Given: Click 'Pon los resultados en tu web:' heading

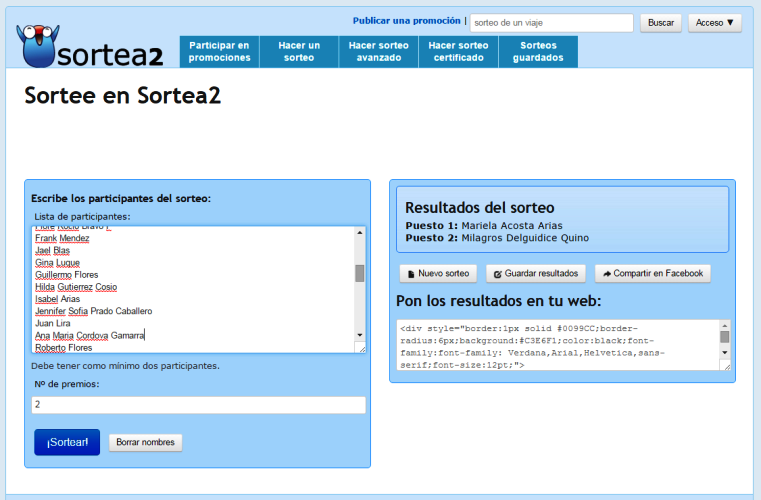Looking at the screenshot, I should click(499, 301).
